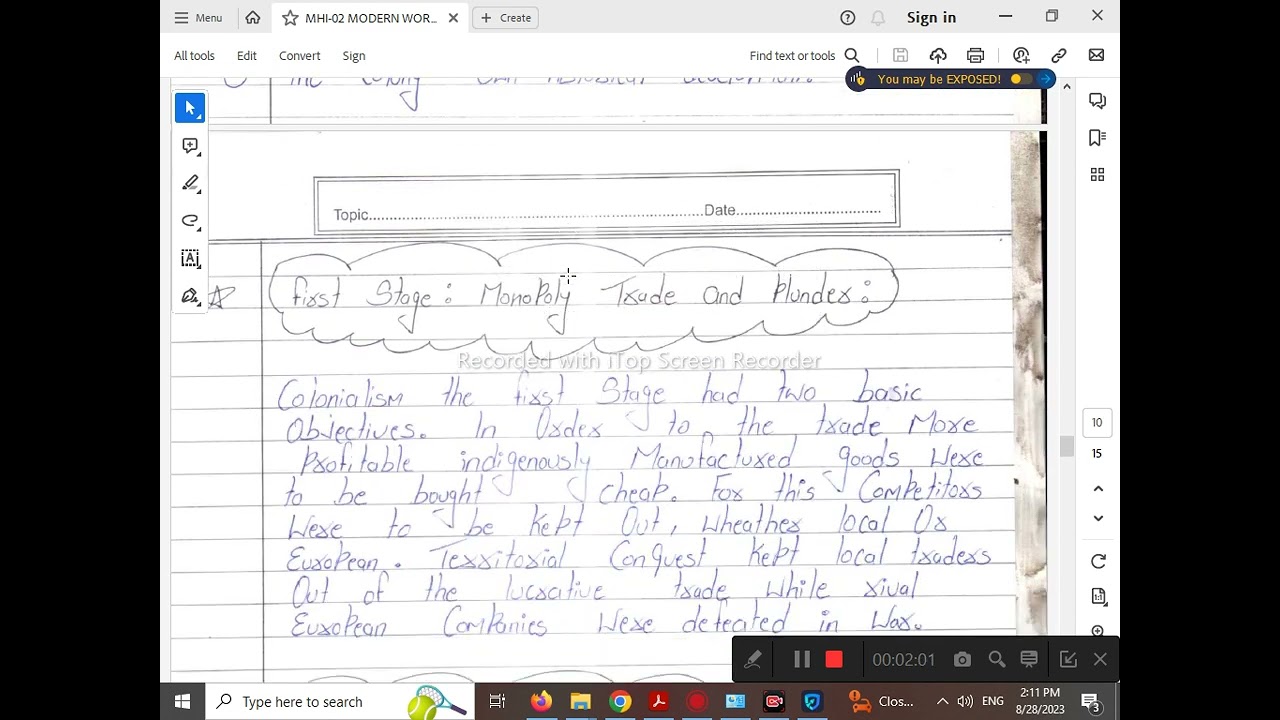The height and width of the screenshot is (720, 1280).
Task: Change the ENG input language
Action: click(993, 702)
